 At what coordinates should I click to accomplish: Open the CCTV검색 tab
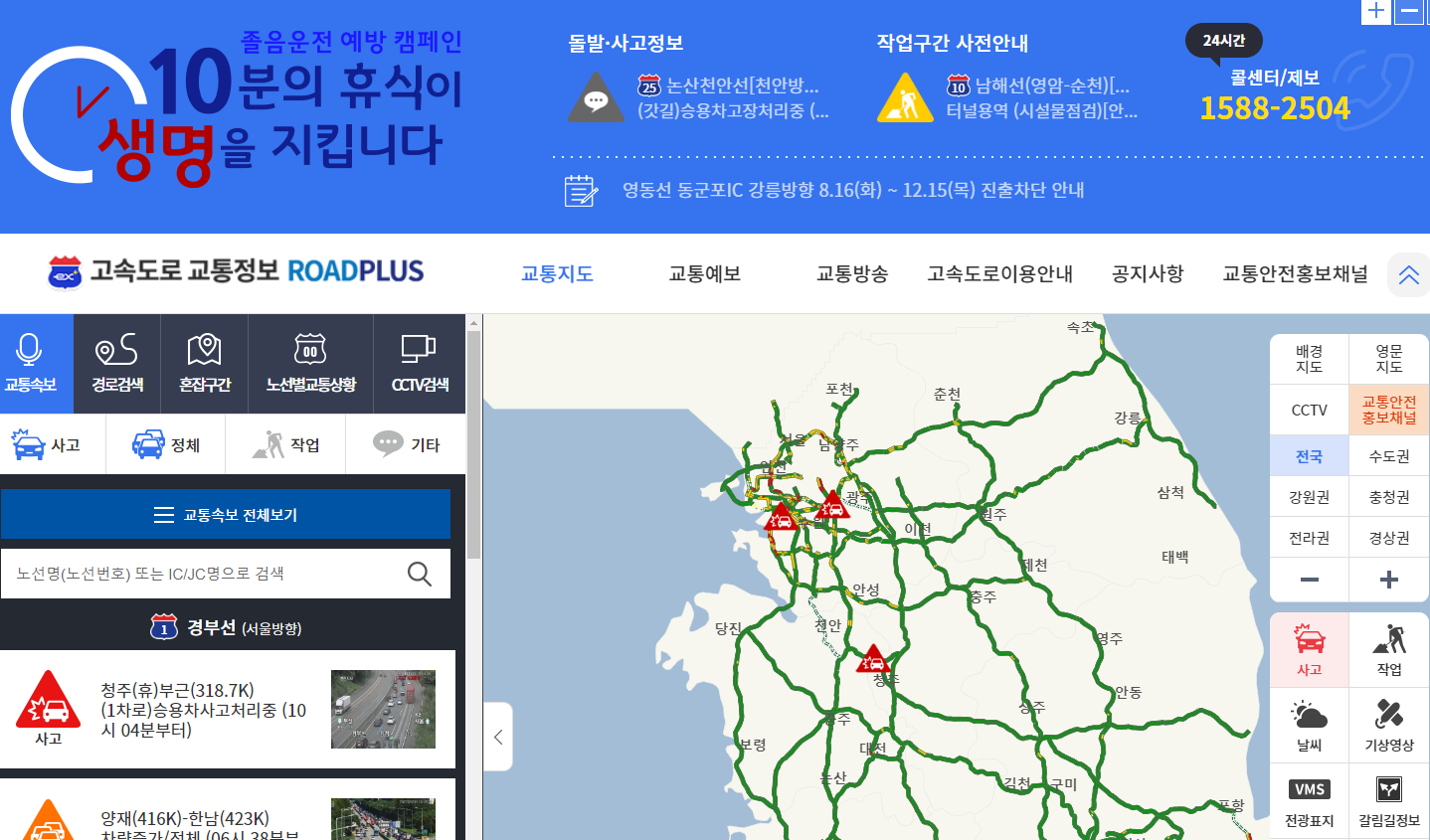coord(420,364)
